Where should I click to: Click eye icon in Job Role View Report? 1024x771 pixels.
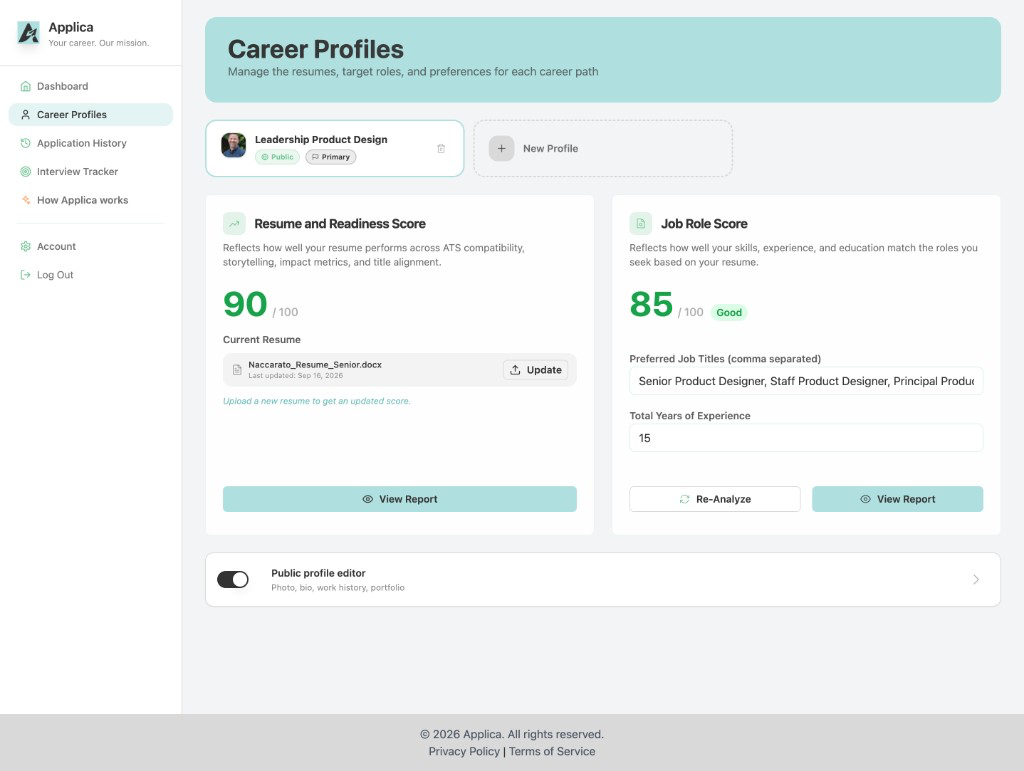point(865,499)
